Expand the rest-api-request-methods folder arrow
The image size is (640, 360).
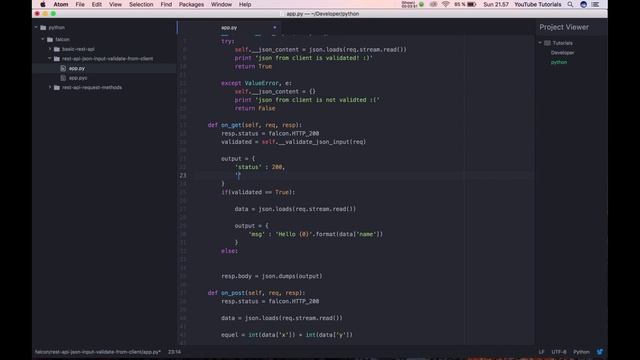[x=50, y=87]
